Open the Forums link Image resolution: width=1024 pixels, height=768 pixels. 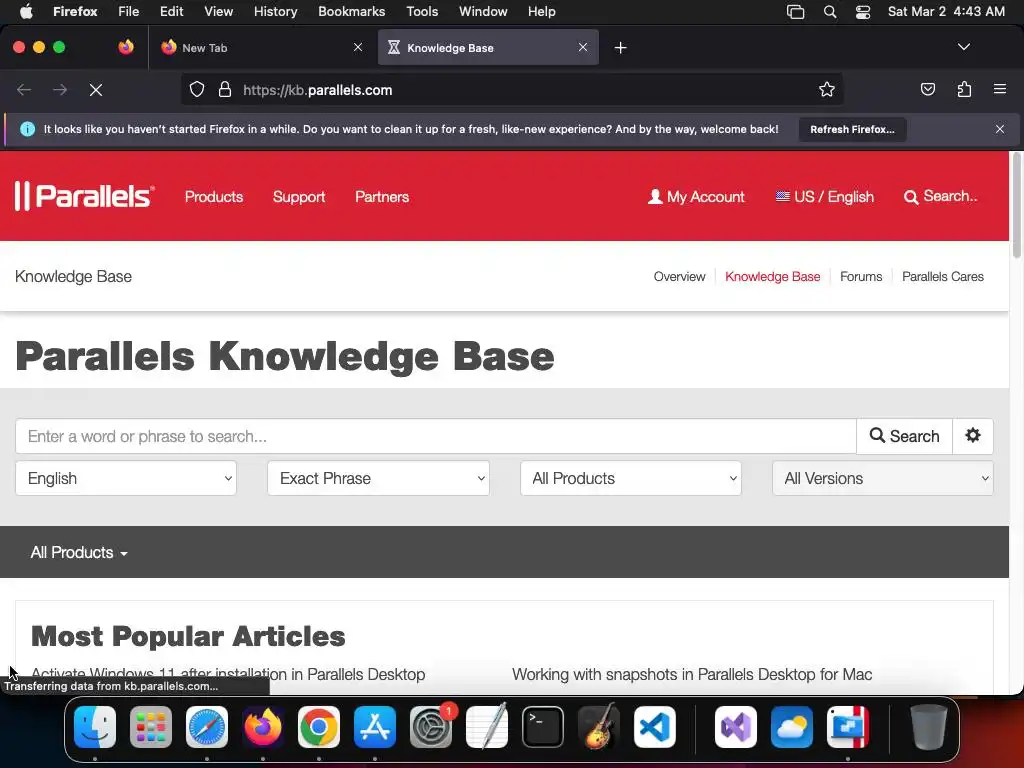point(861,276)
